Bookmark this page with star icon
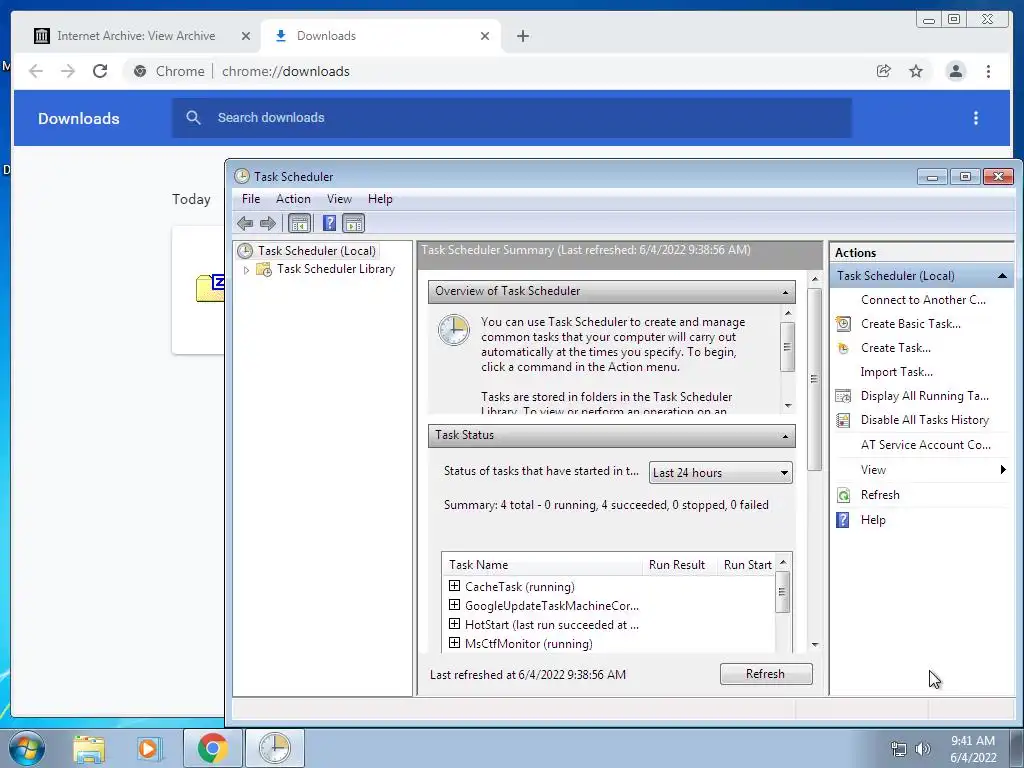The width and height of the screenshot is (1024, 768). (x=916, y=71)
